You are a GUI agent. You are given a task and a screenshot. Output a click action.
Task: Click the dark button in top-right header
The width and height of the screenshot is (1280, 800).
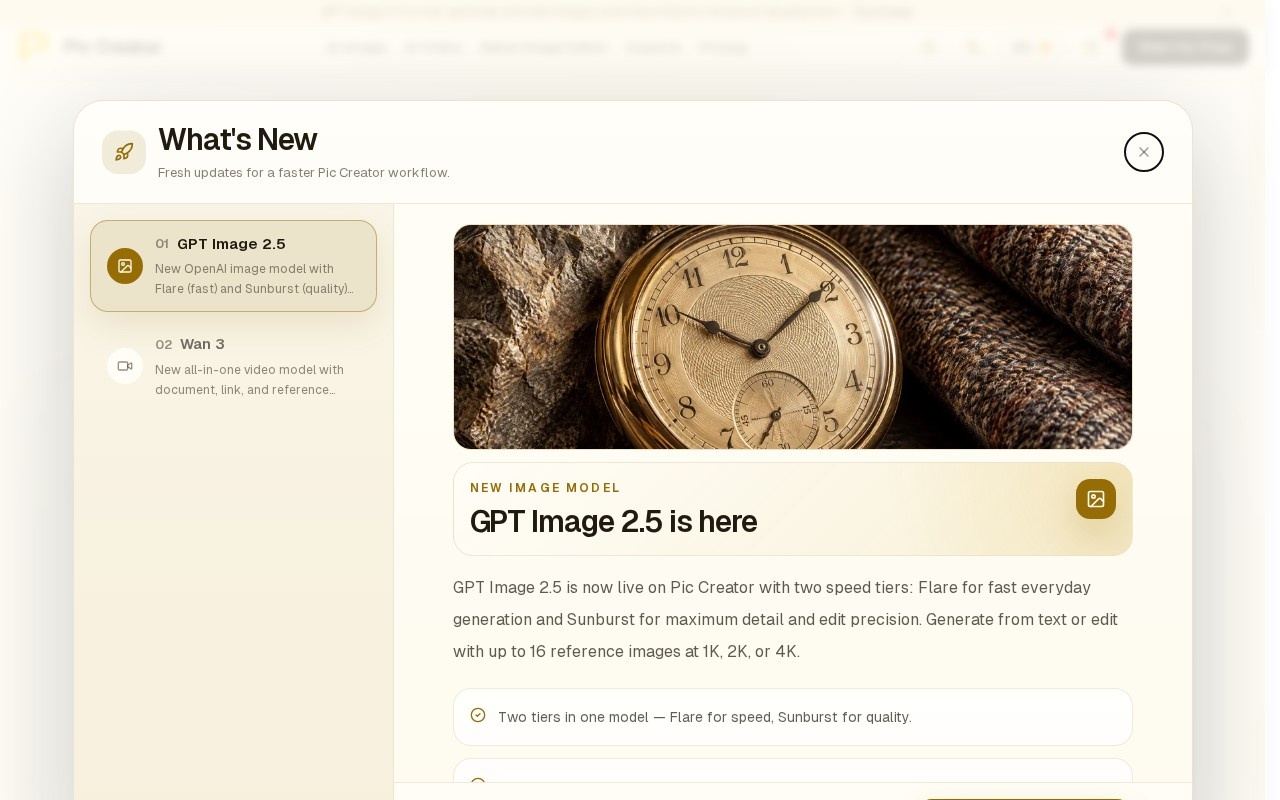pos(1185,47)
